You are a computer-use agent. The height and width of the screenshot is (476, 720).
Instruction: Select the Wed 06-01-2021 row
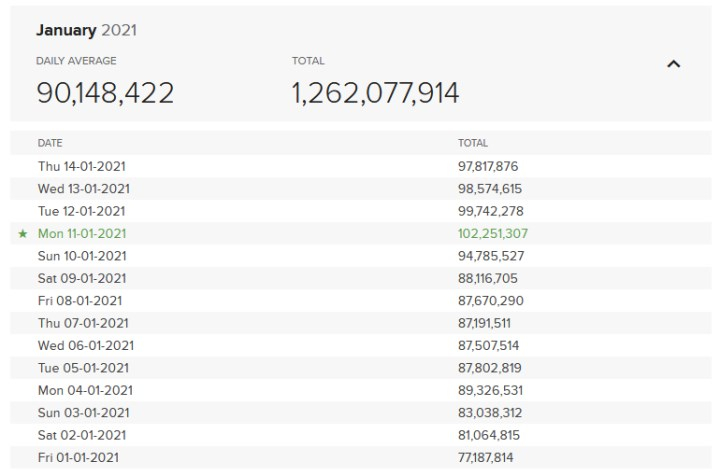(86, 346)
